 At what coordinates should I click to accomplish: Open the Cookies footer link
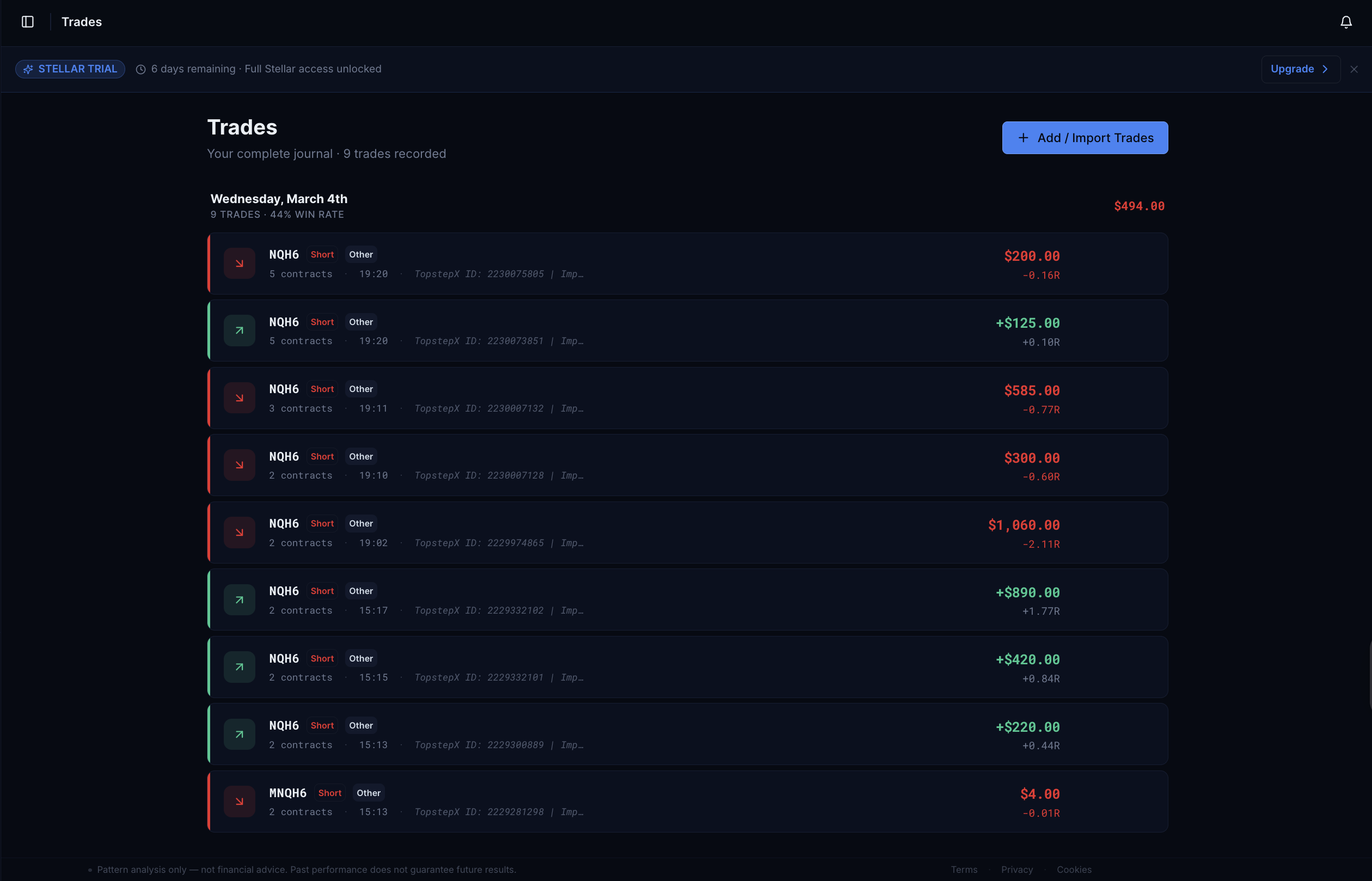(x=1074, y=870)
